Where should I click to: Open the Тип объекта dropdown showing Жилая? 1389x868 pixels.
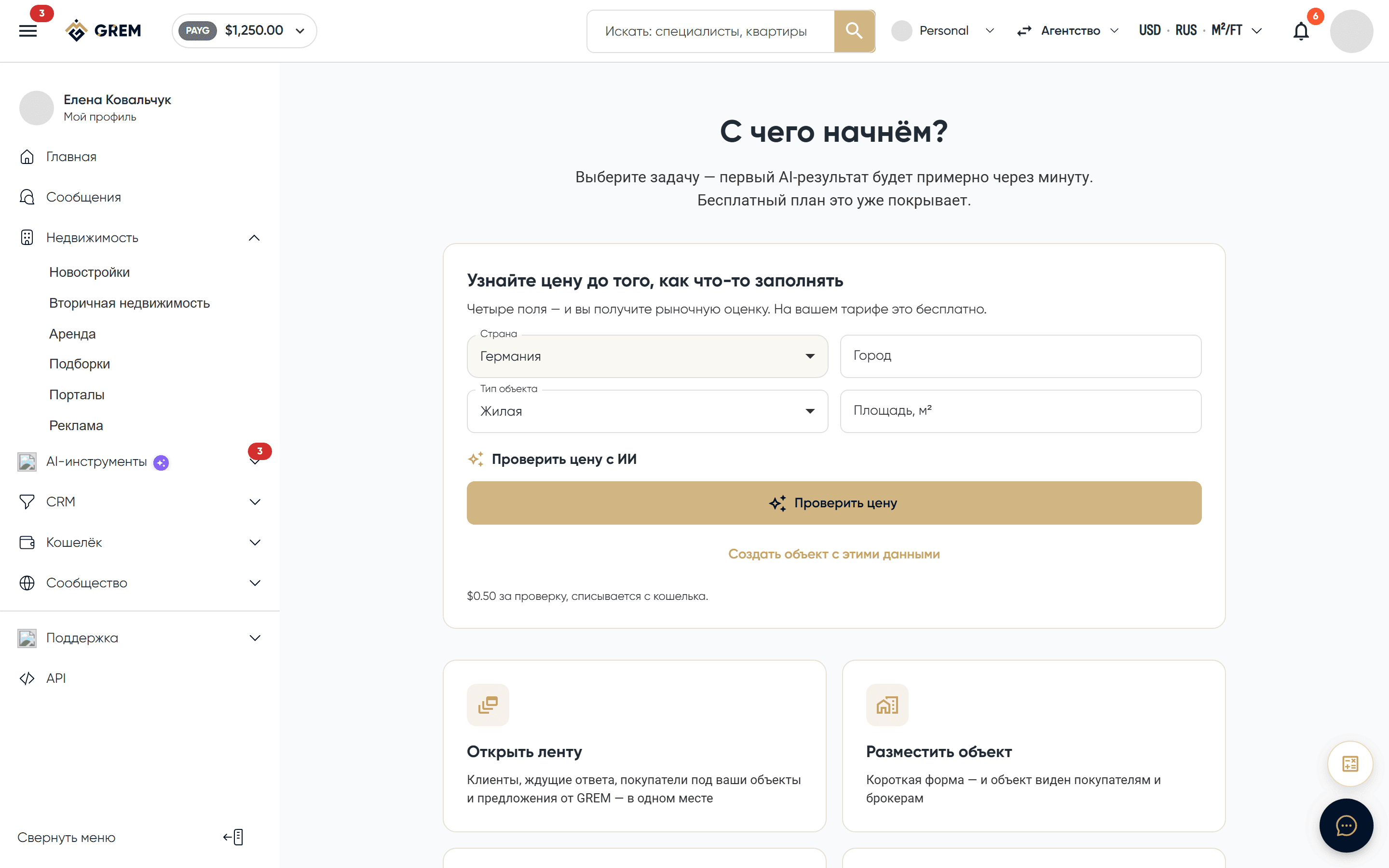[x=647, y=411]
